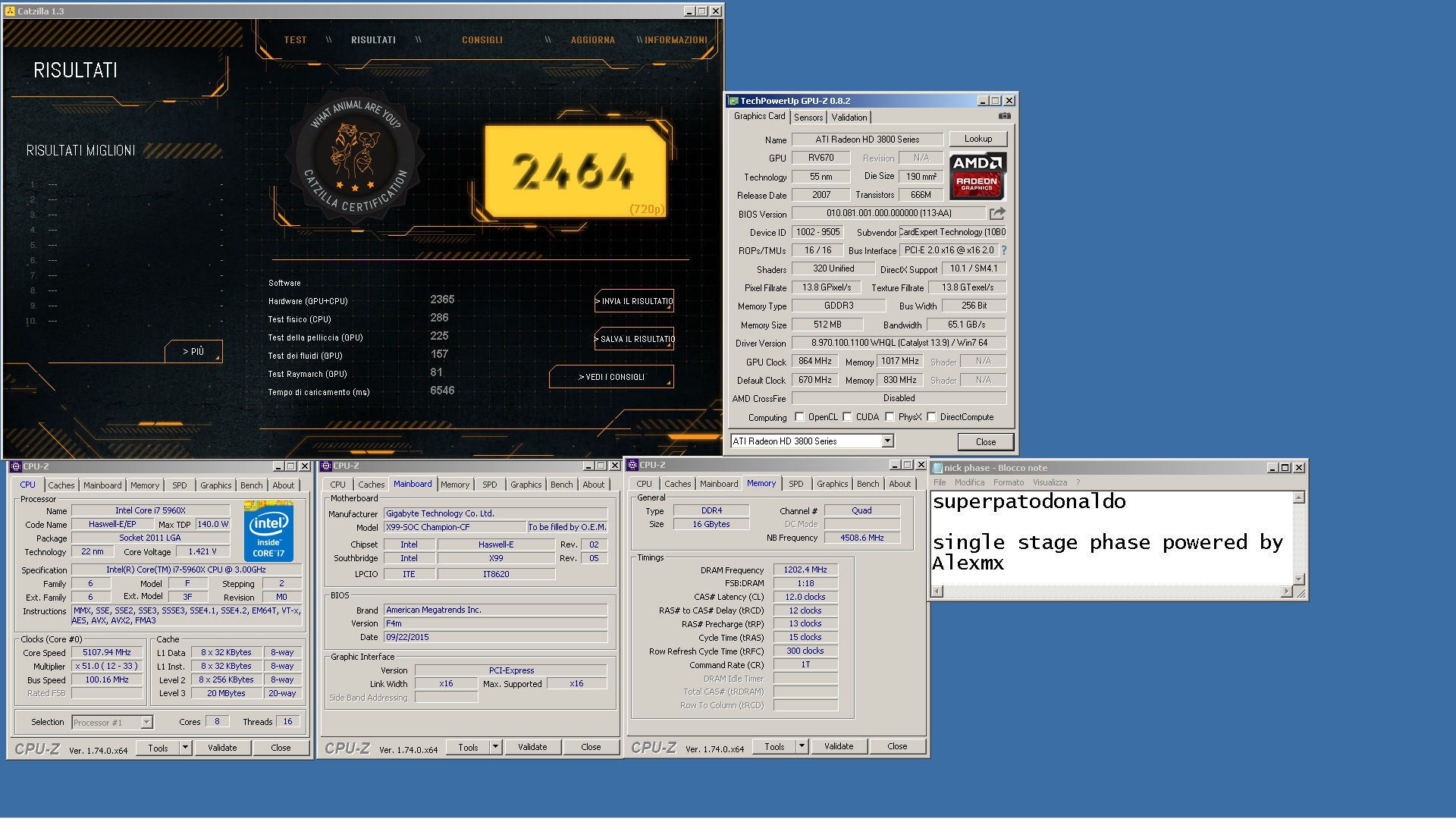Enable the CUDA checkbox
1456x819 pixels.
tap(847, 417)
